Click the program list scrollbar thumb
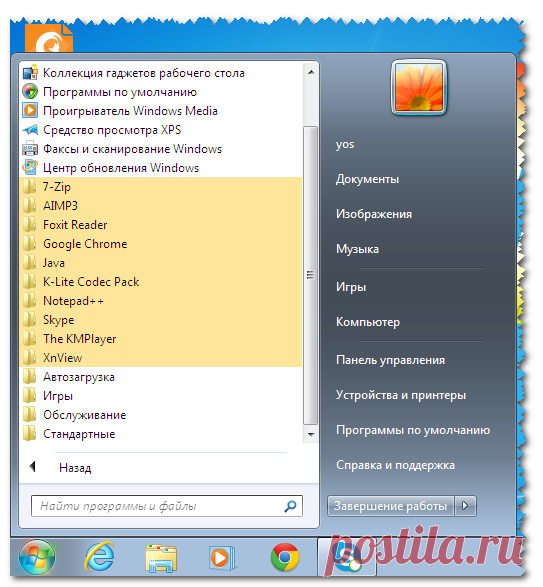The height and width of the screenshot is (587, 543). (x=310, y=275)
